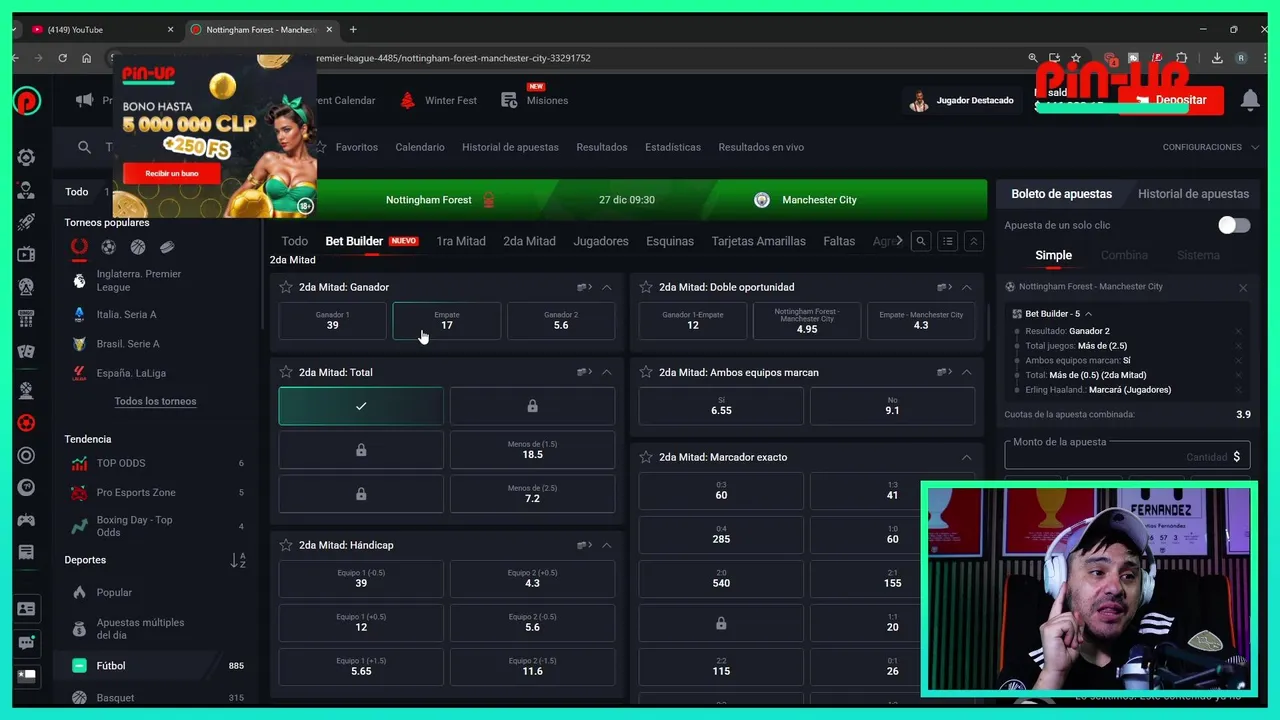The image size is (1280, 720).
Task: Favorite the 2da Mitad: Ambos equipos marcan star
Action: pyautogui.click(x=646, y=372)
